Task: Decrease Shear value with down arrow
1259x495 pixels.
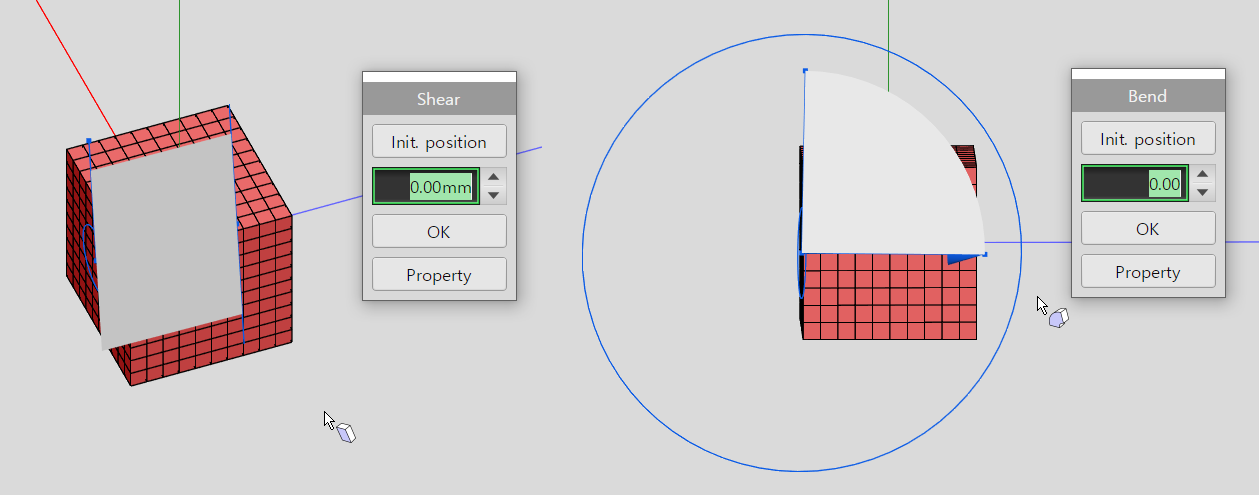Action: 494,195
